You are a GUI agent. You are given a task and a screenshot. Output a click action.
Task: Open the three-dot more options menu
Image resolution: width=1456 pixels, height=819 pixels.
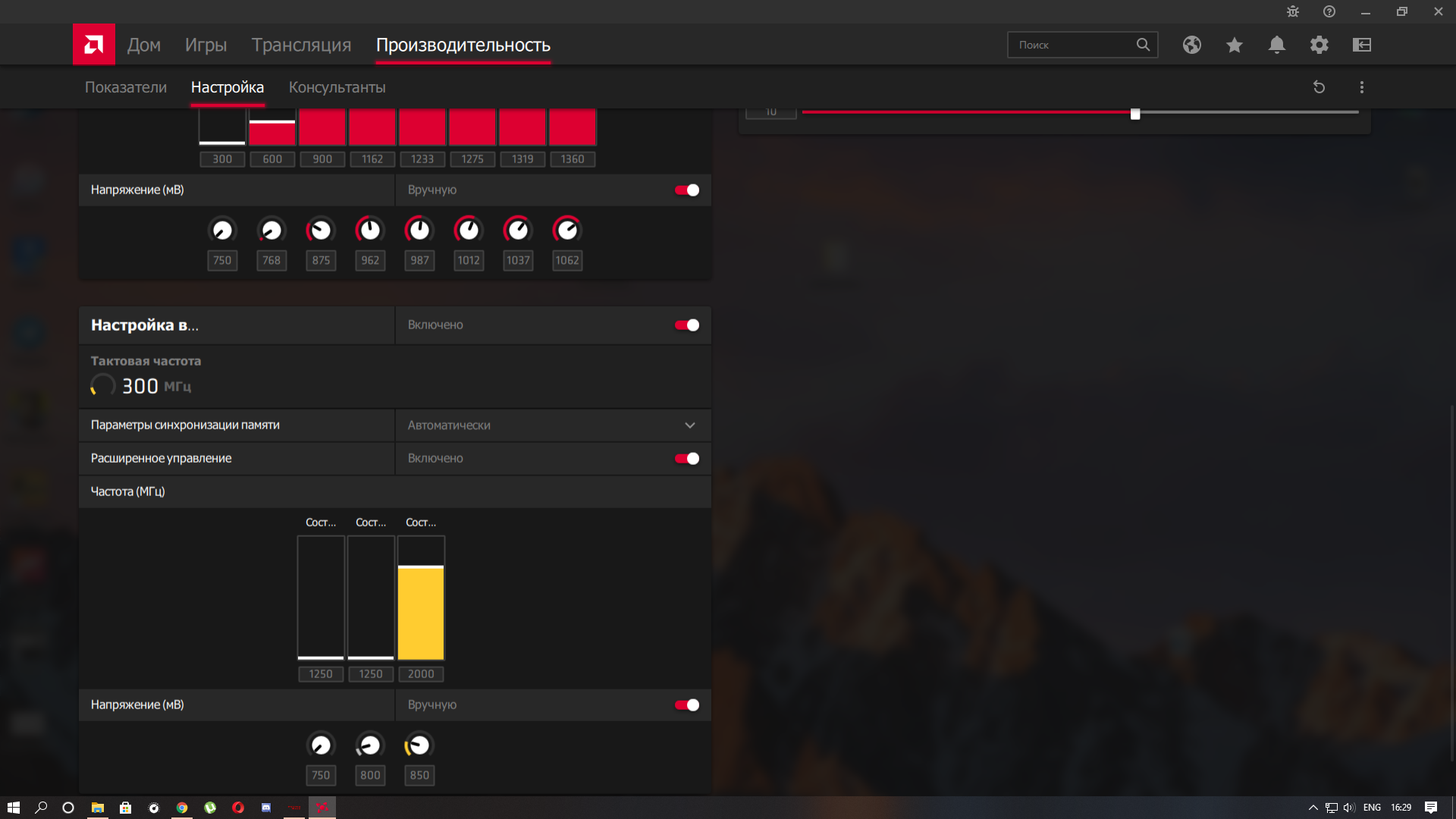pyautogui.click(x=1361, y=87)
